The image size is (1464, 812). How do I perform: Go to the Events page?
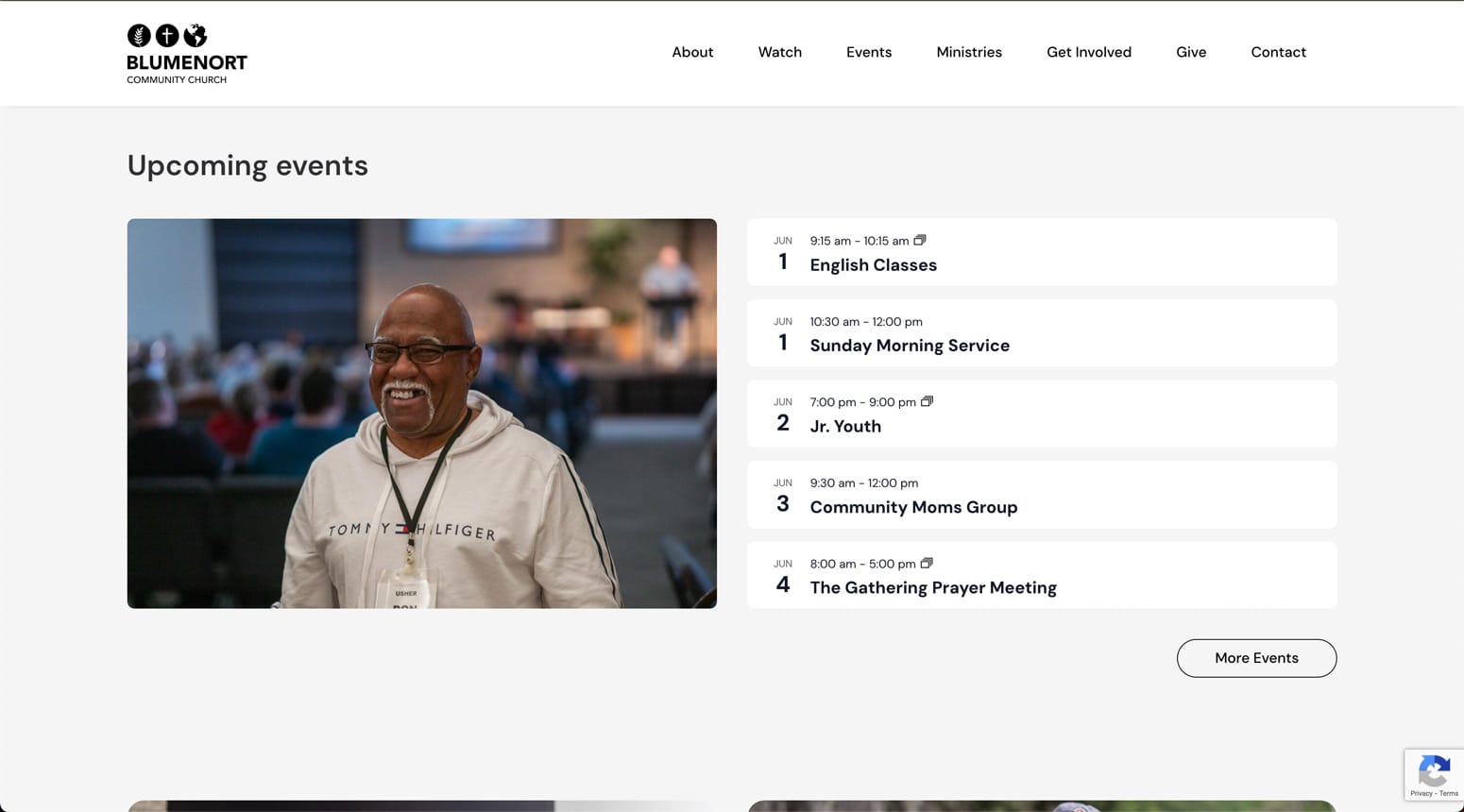[x=869, y=52]
